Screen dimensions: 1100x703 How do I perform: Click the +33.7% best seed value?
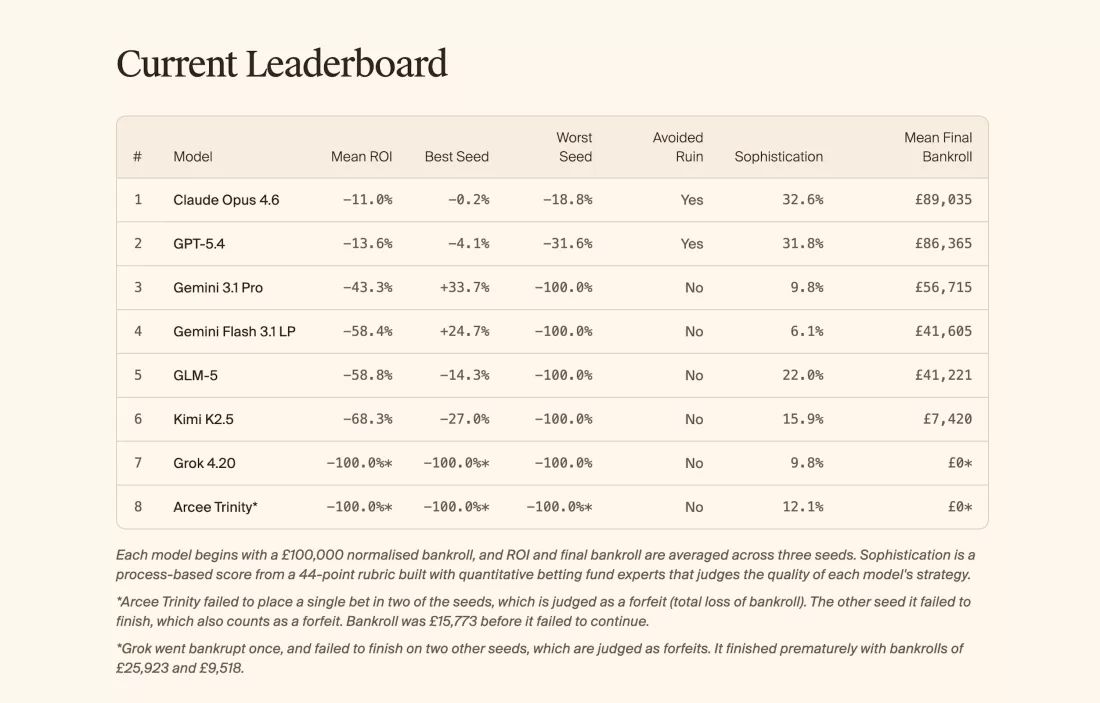click(464, 288)
